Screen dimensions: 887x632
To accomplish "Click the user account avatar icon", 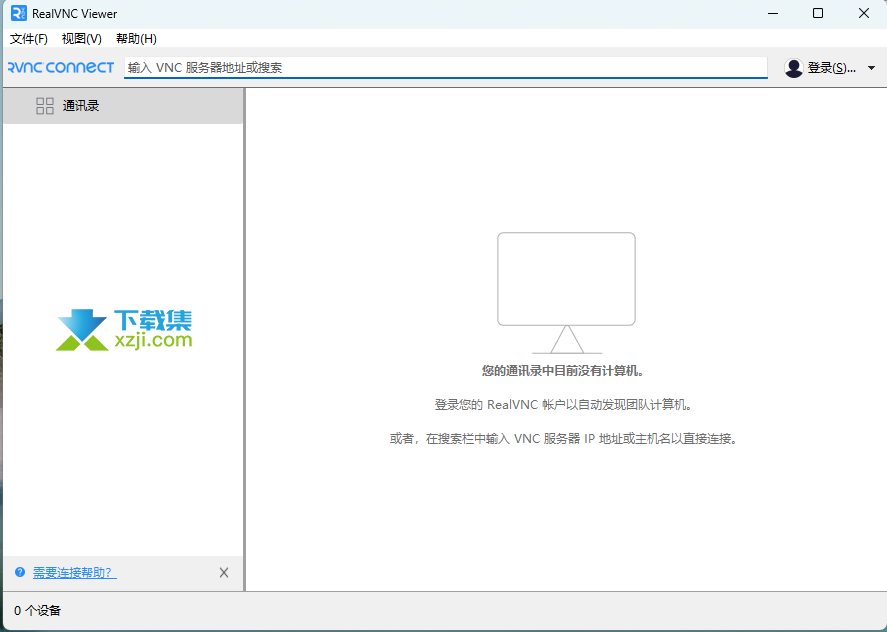I will pyautogui.click(x=794, y=68).
